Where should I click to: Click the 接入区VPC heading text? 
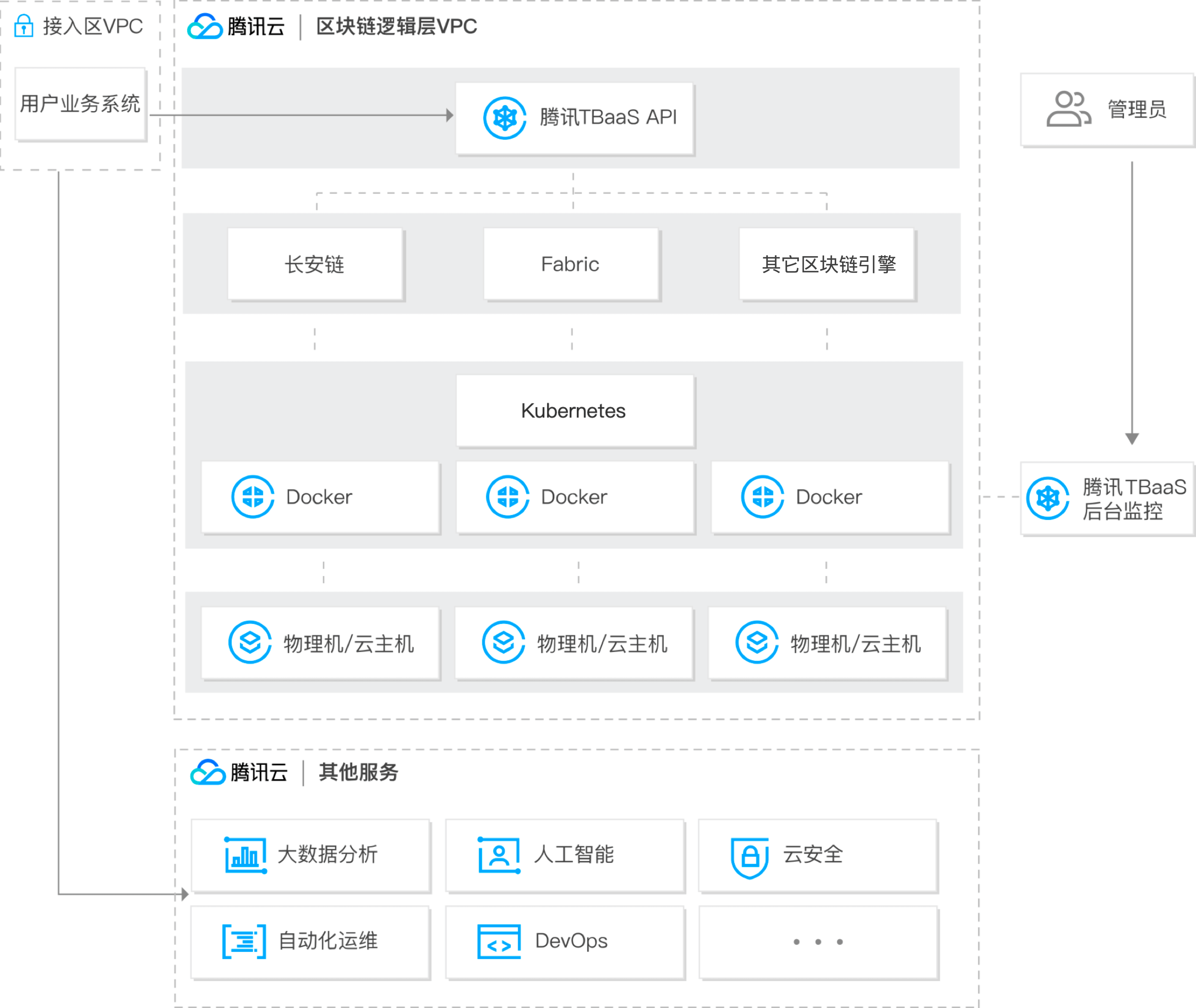pyautogui.click(x=93, y=26)
